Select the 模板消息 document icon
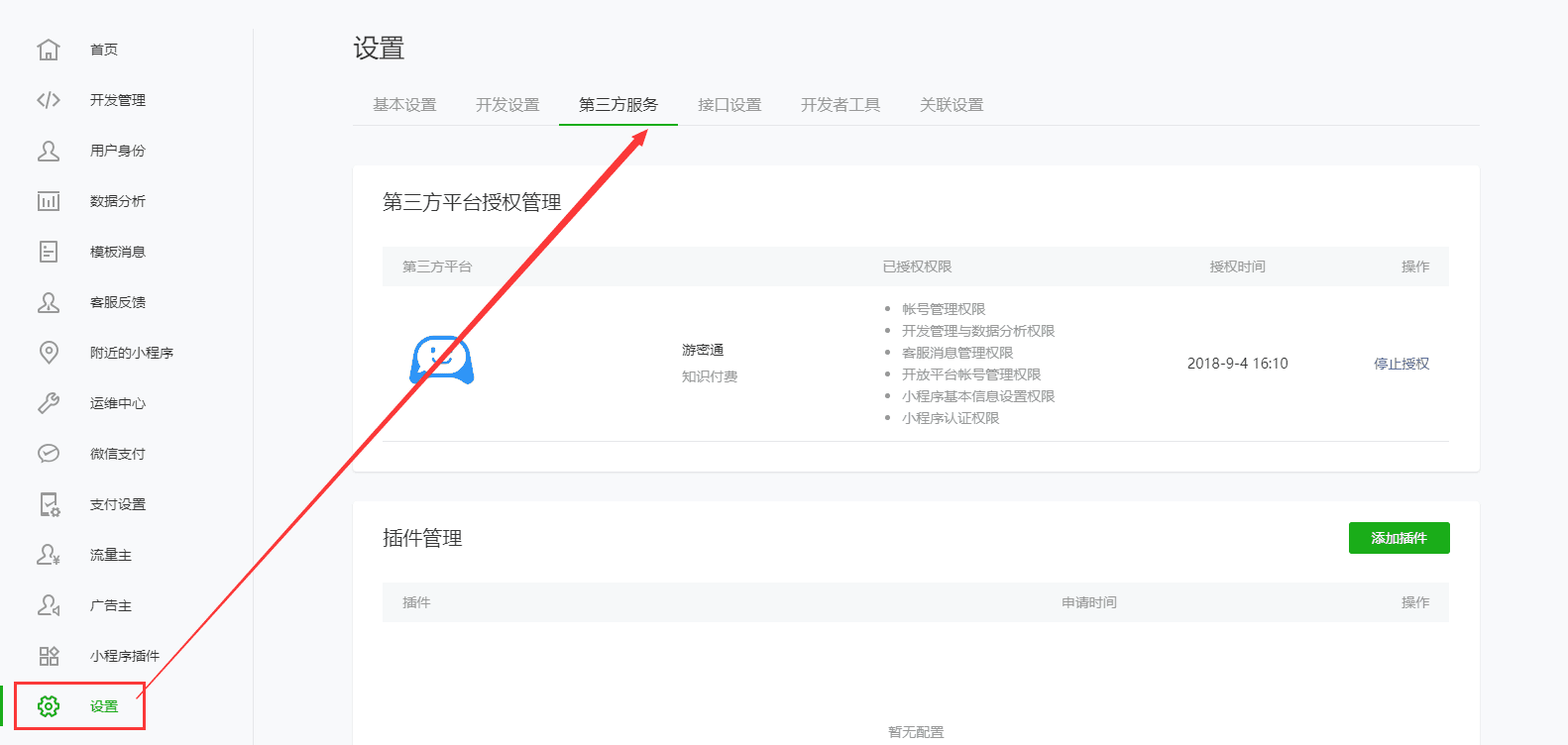This screenshot has width=1568, height=745. click(x=49, y=252)
